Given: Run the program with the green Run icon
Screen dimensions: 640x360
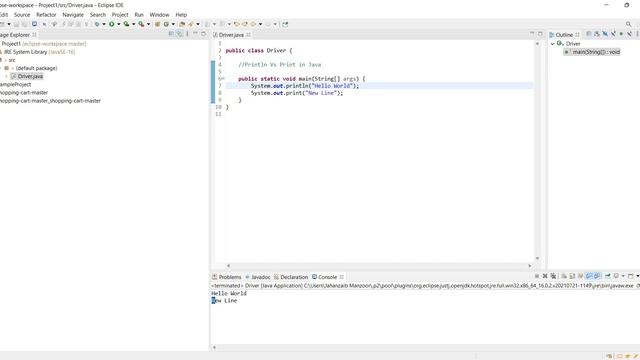Looking at the screenshot, I should click(111, 24).
